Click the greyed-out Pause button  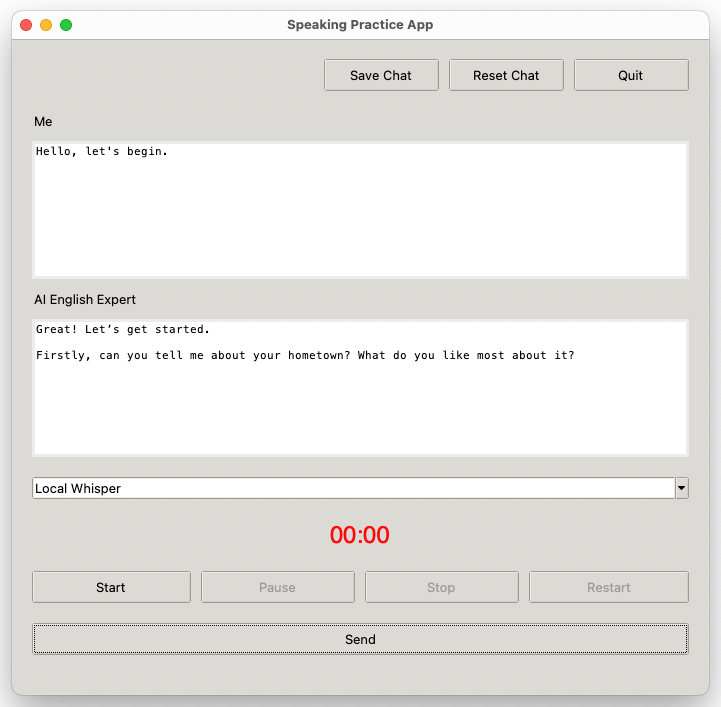pyautogui.click(x=277, y=587)
